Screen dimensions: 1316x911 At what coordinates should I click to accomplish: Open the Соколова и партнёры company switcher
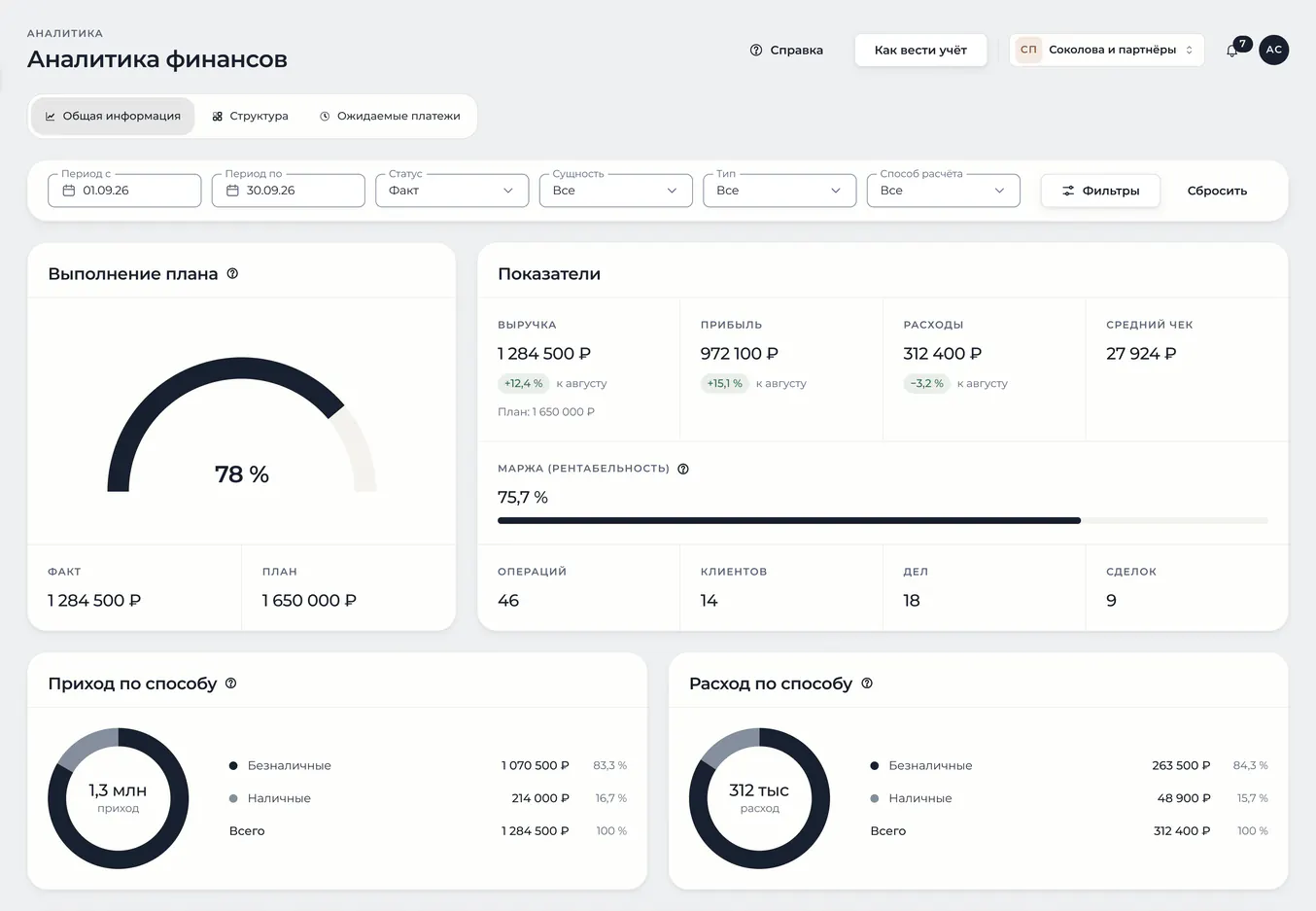pyautogui.click(x=1107, y=50)
